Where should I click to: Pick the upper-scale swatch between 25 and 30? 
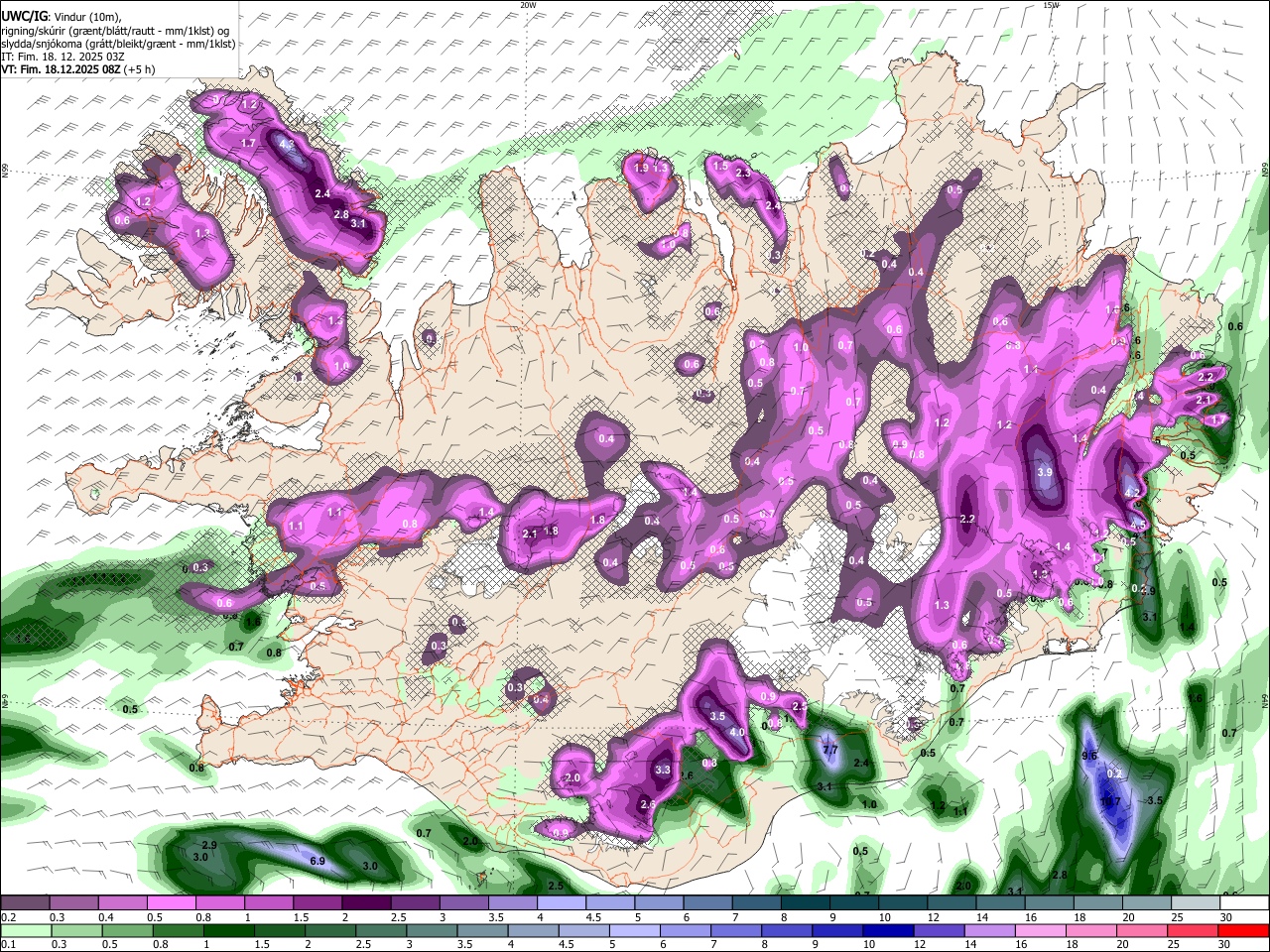[1197, 903]
